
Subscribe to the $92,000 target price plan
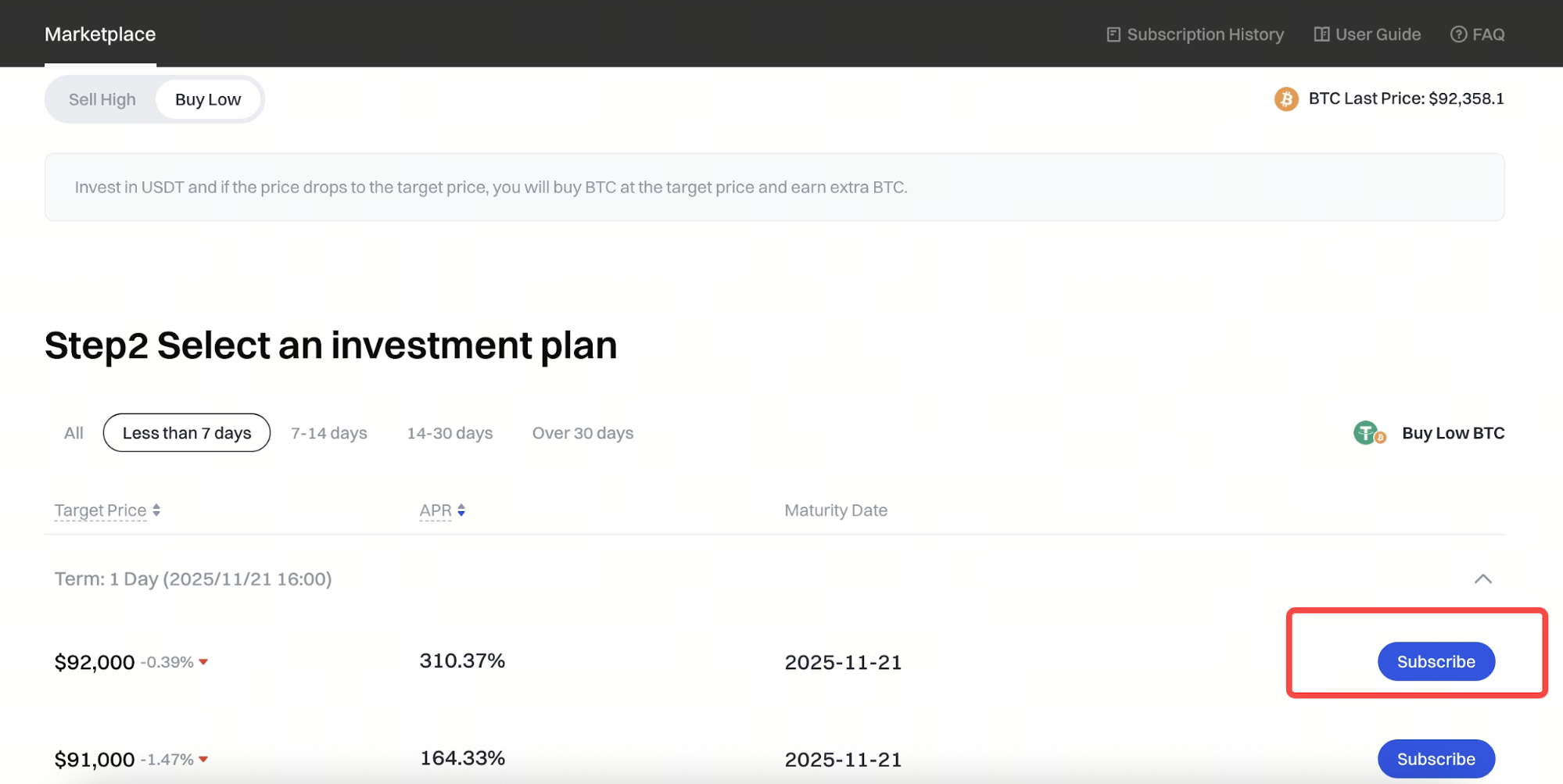1436,662
